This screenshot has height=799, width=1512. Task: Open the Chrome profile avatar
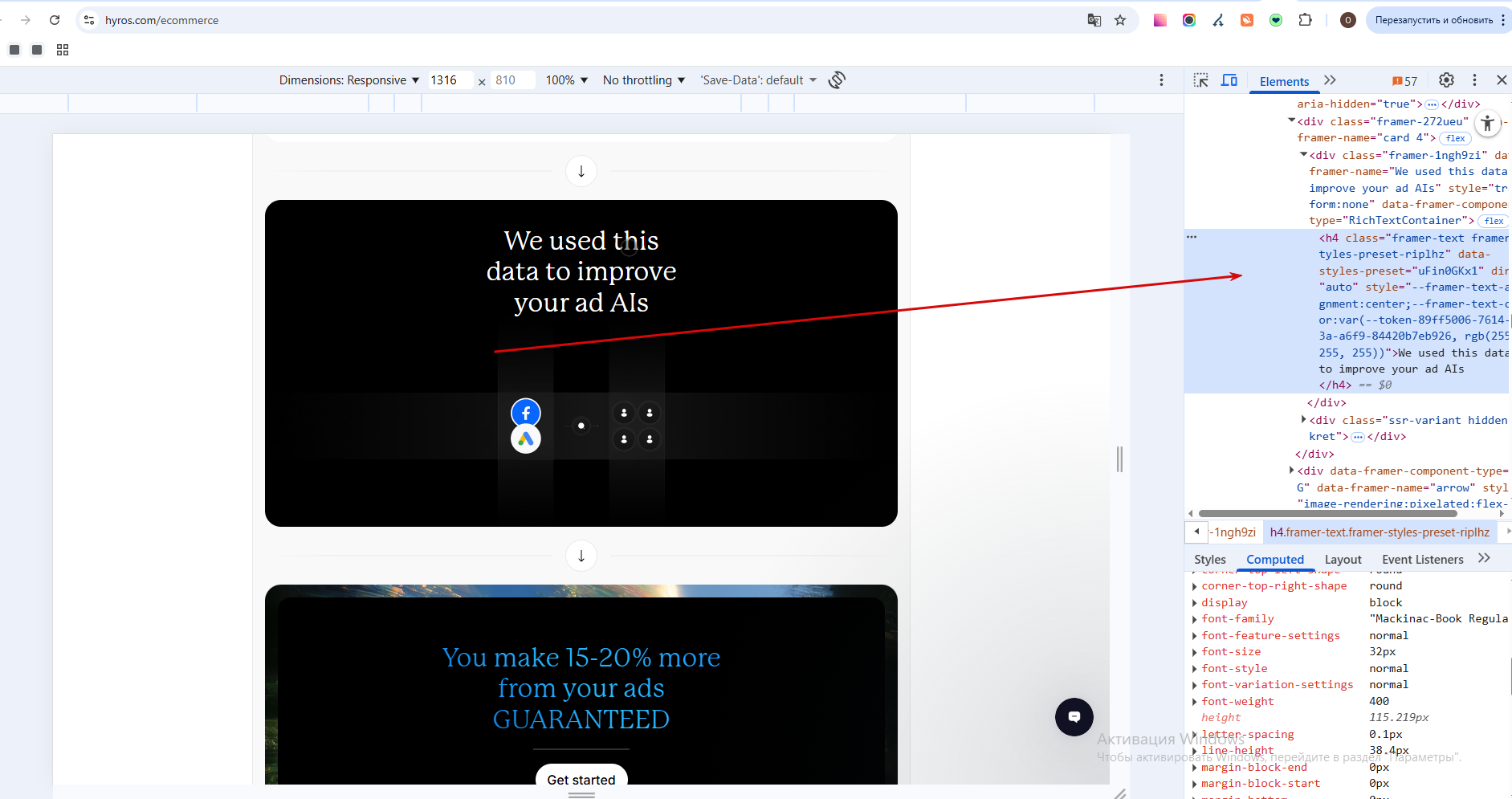[x=1348, y=20]
